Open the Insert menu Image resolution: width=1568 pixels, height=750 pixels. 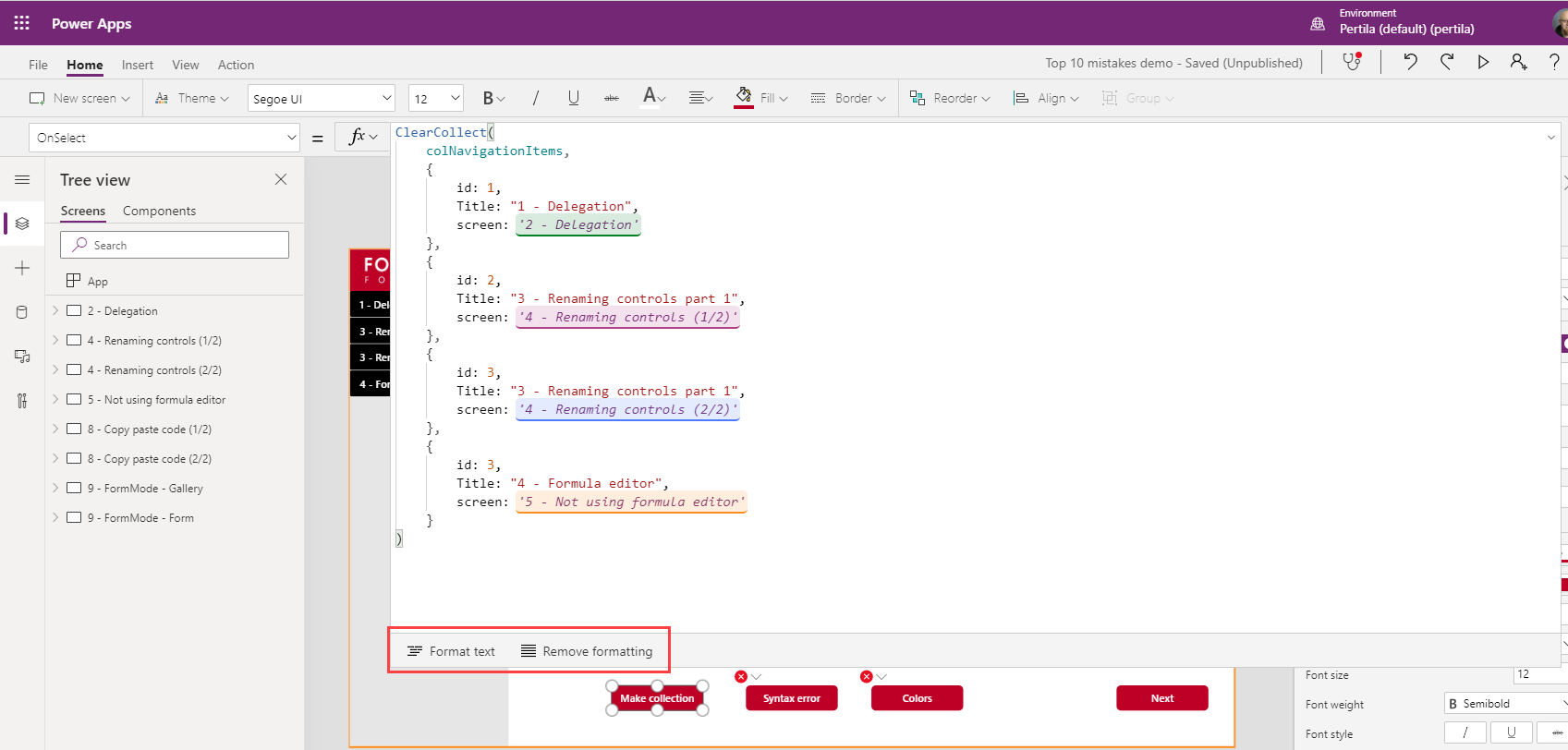pos(138,65)
